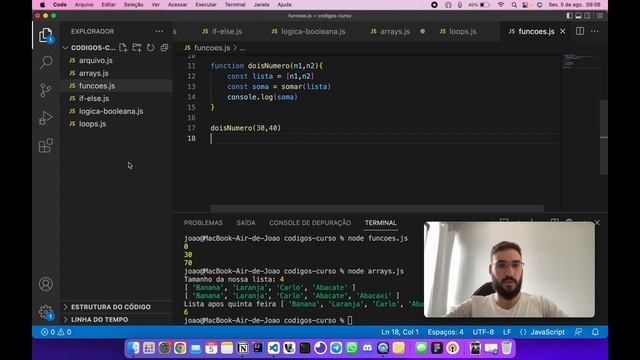Image resolution: width=640 pixels, height=360 pixels.
Task: Open the Manage gear settings icon
Action: coord(46,312)
